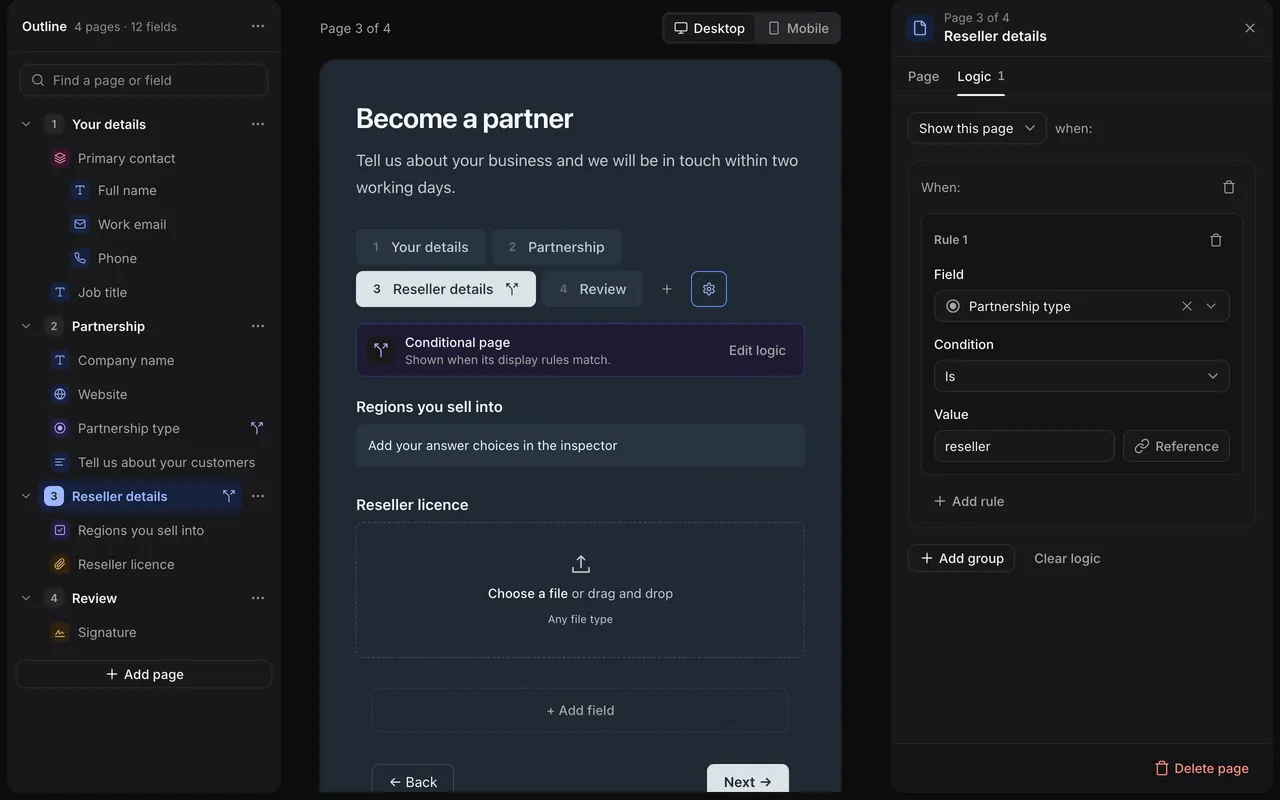
Task: Collapse the Your details page in the outline
Action: pos(26,124)
